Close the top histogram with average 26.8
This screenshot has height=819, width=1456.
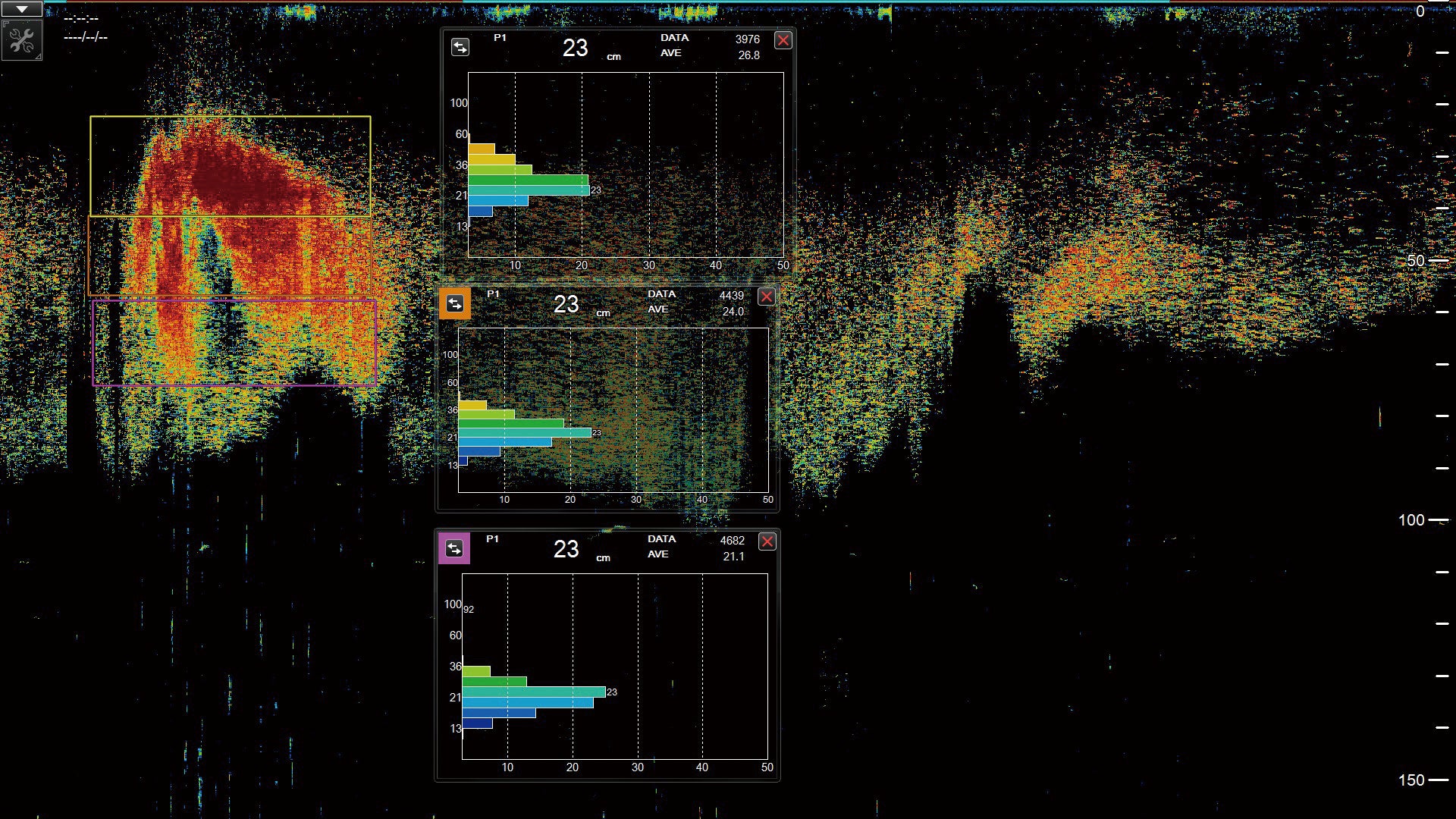point(783,40)
